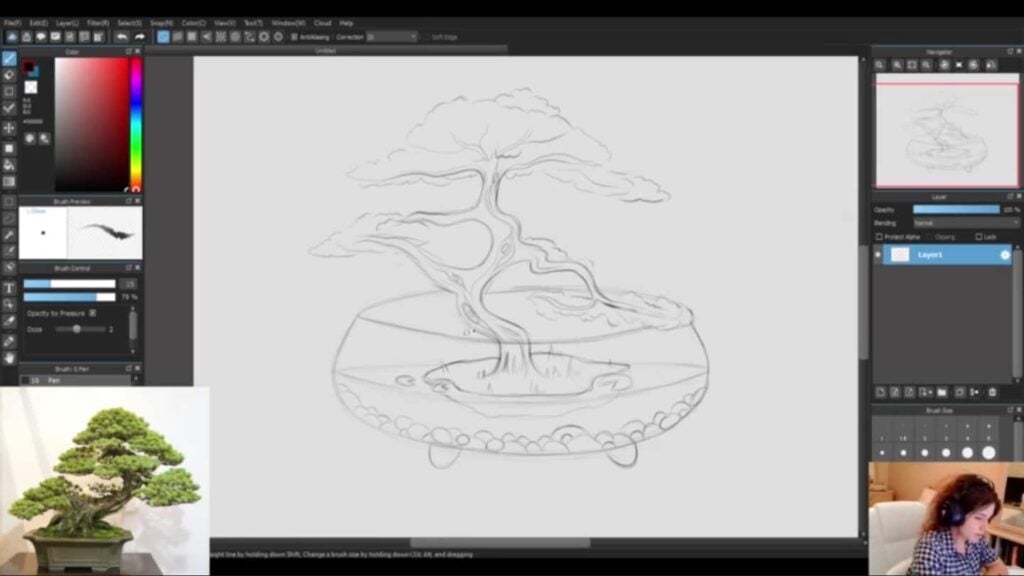Toggle Opacity by Pressure checkbox
1024x576 pixels.
pyautogui.click(x=92, y=313)
